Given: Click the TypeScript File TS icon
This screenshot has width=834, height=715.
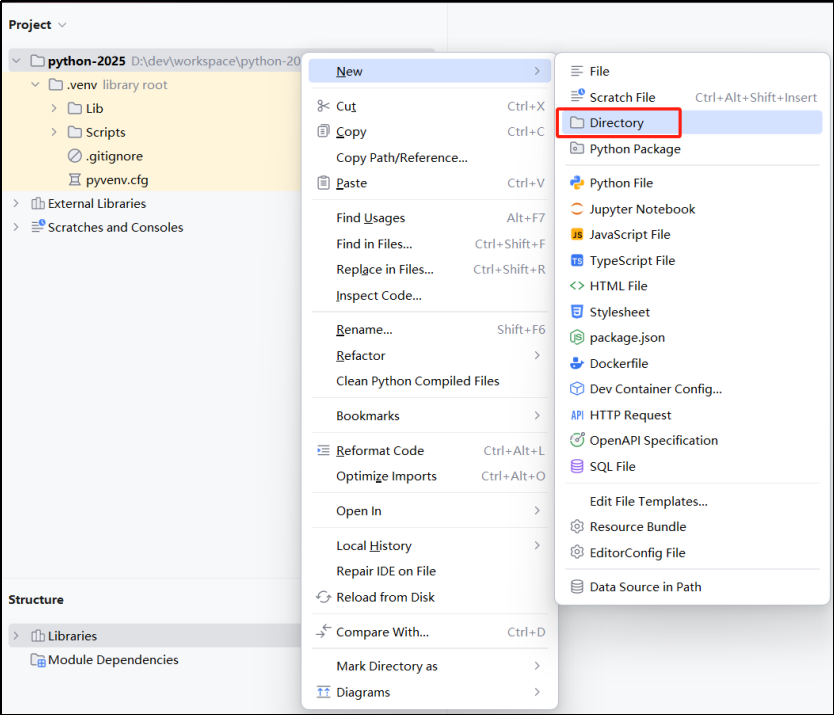Looking at the screenshot, I should tap(577, 261).
